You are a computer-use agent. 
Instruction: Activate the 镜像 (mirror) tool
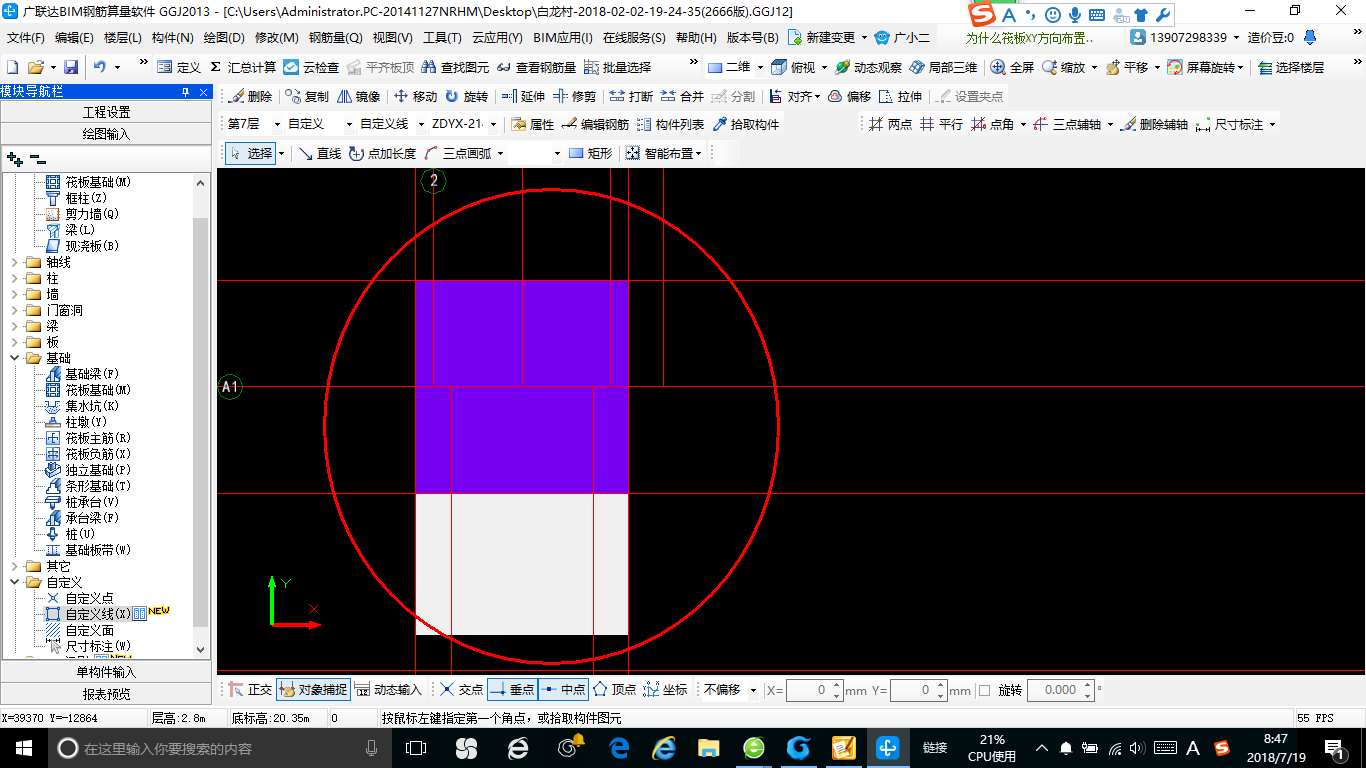click(x=359, y=97)
